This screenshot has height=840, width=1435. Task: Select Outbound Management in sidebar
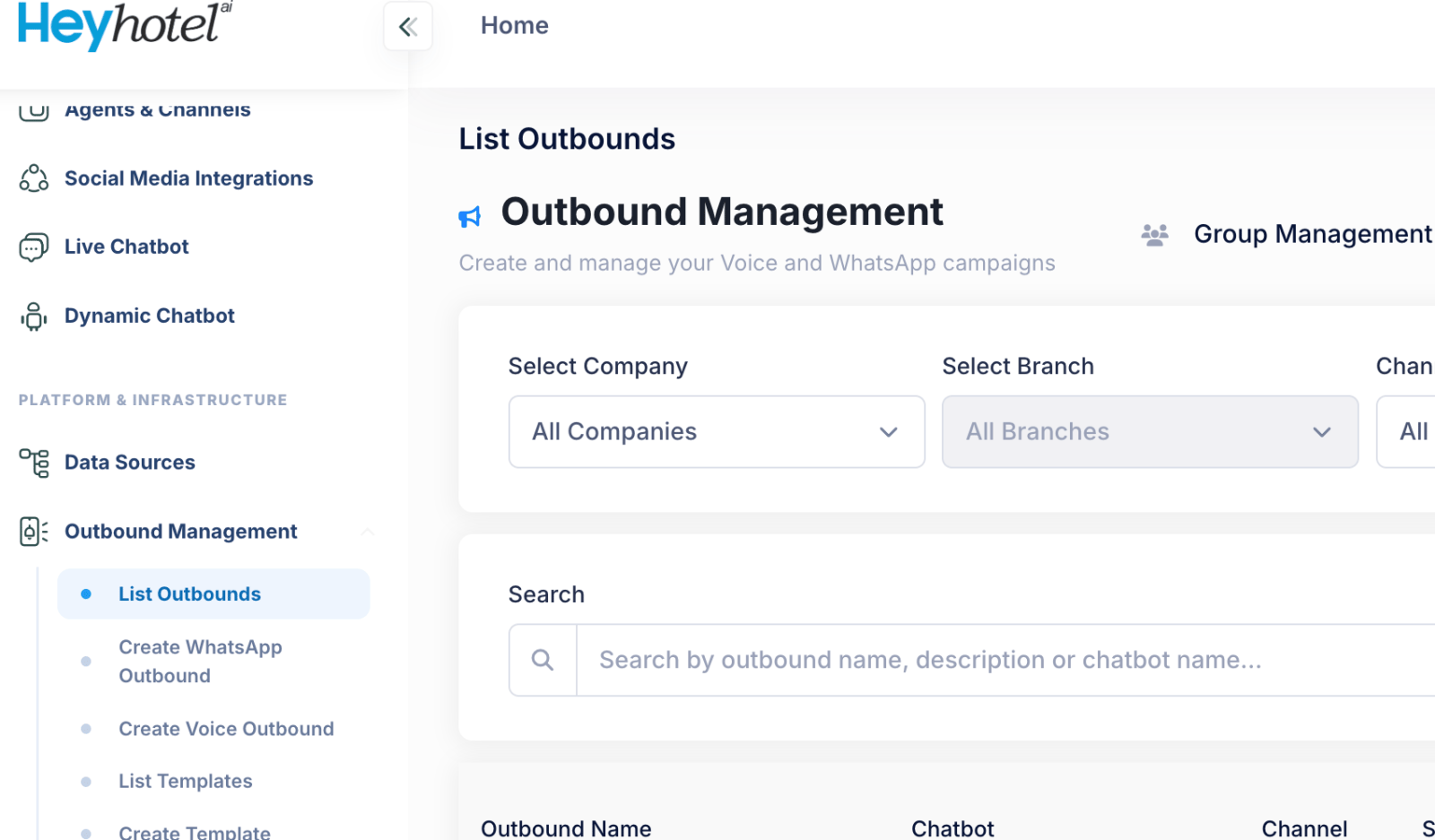180,532
